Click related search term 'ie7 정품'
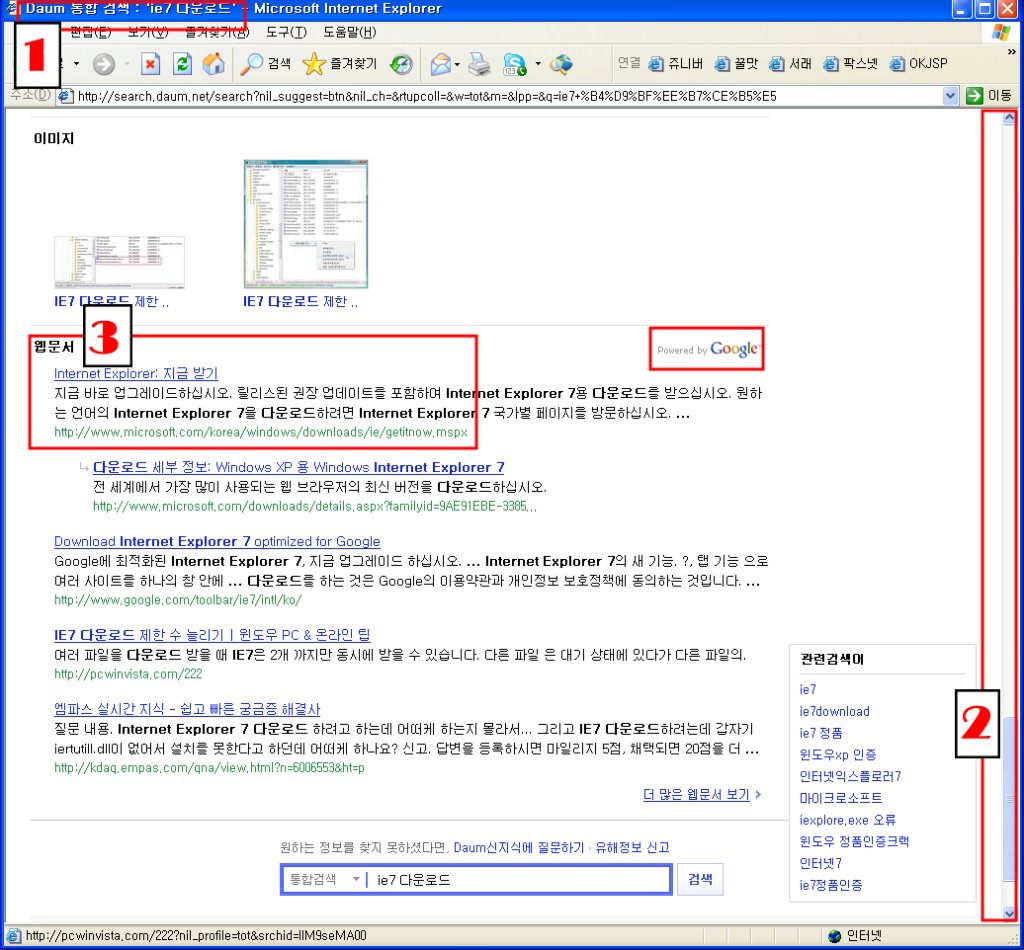The image size is (1024, 950). pos(821,733)
